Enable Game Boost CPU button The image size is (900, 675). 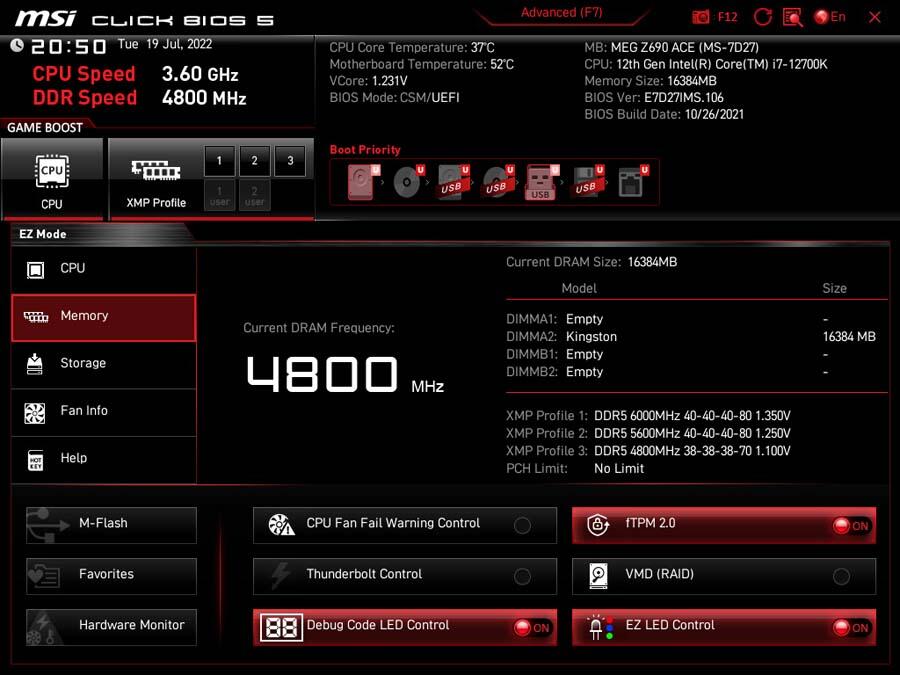(x=52, y=179)
